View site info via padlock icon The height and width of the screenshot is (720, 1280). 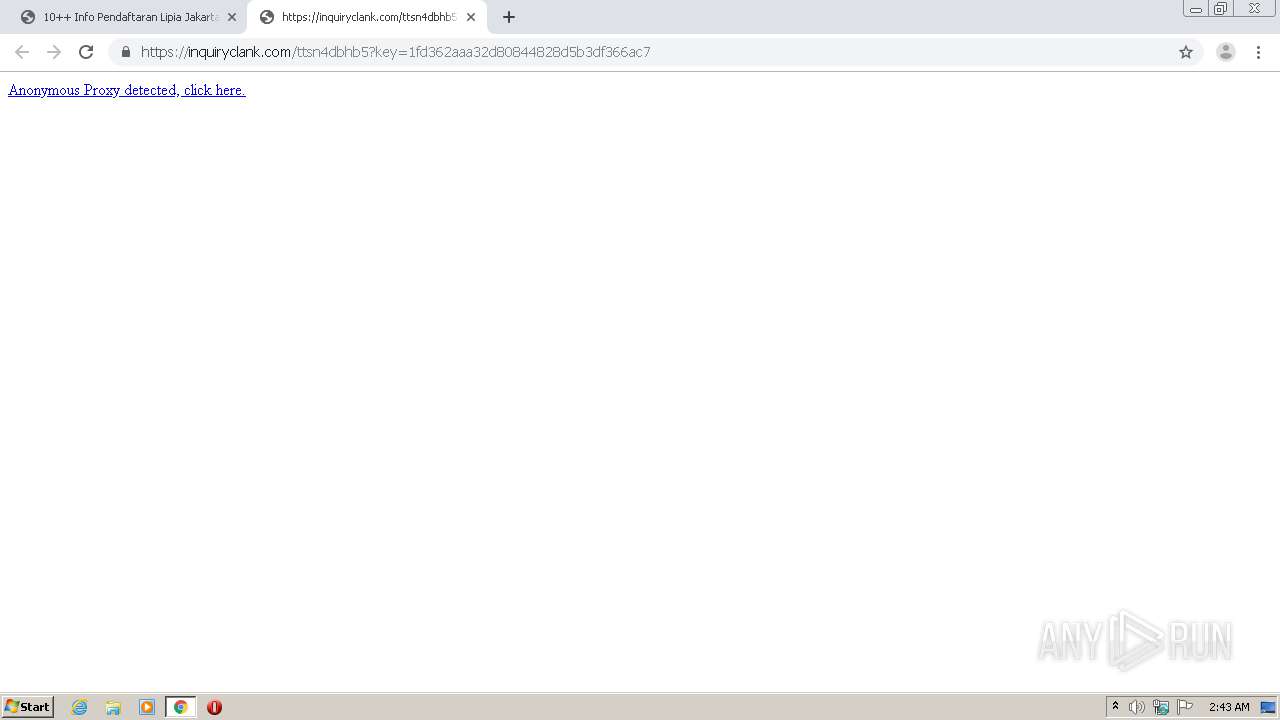tap(126, 52)
